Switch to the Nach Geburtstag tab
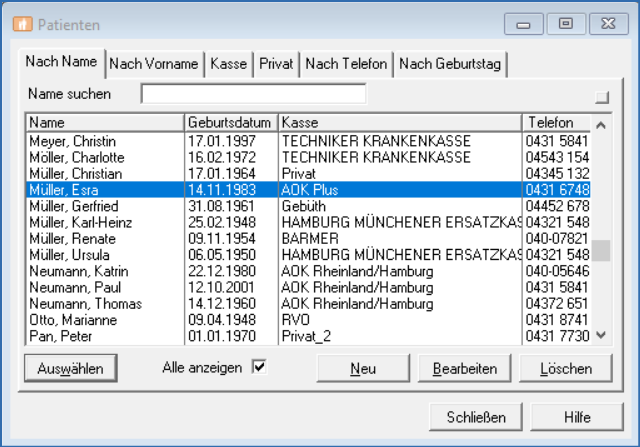 click(450, 64)
